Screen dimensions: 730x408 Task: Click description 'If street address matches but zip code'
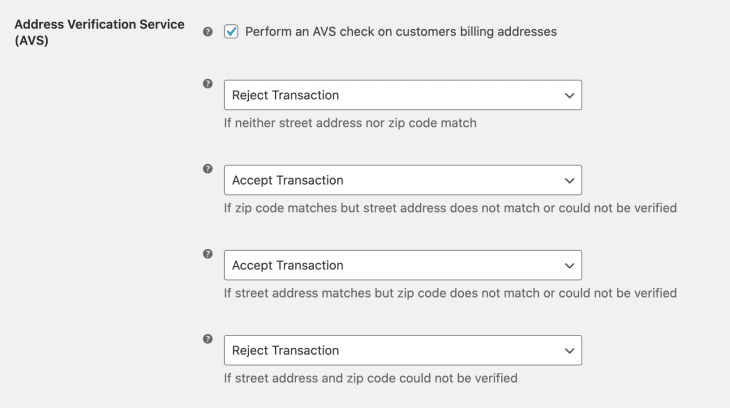tap(450, 293)
